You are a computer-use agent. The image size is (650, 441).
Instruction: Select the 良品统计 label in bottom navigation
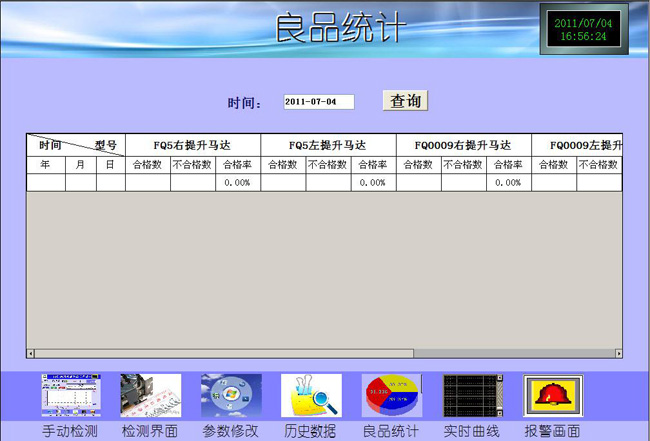[390, 431]
